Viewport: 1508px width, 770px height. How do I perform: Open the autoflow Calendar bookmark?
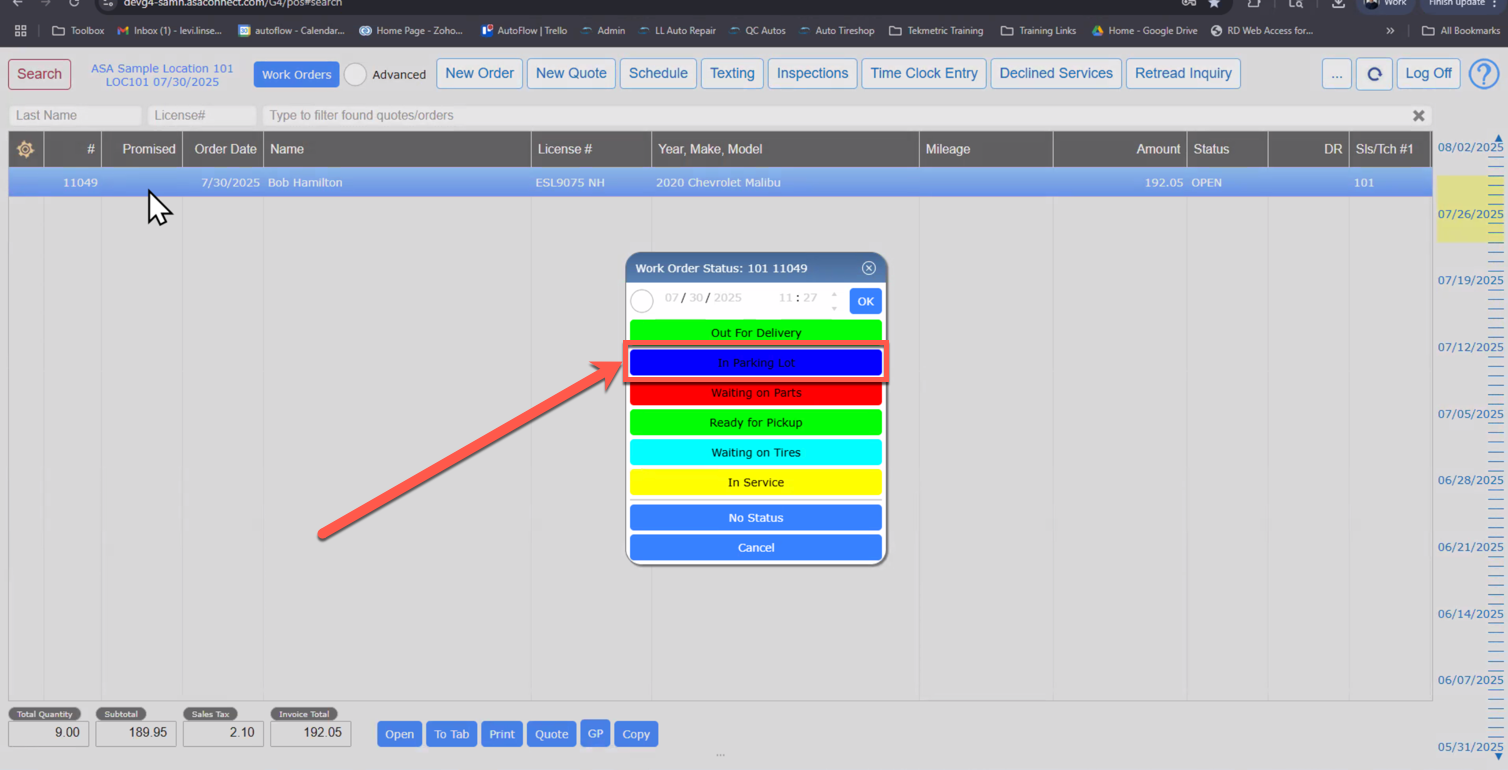click(x=291, y=31)
